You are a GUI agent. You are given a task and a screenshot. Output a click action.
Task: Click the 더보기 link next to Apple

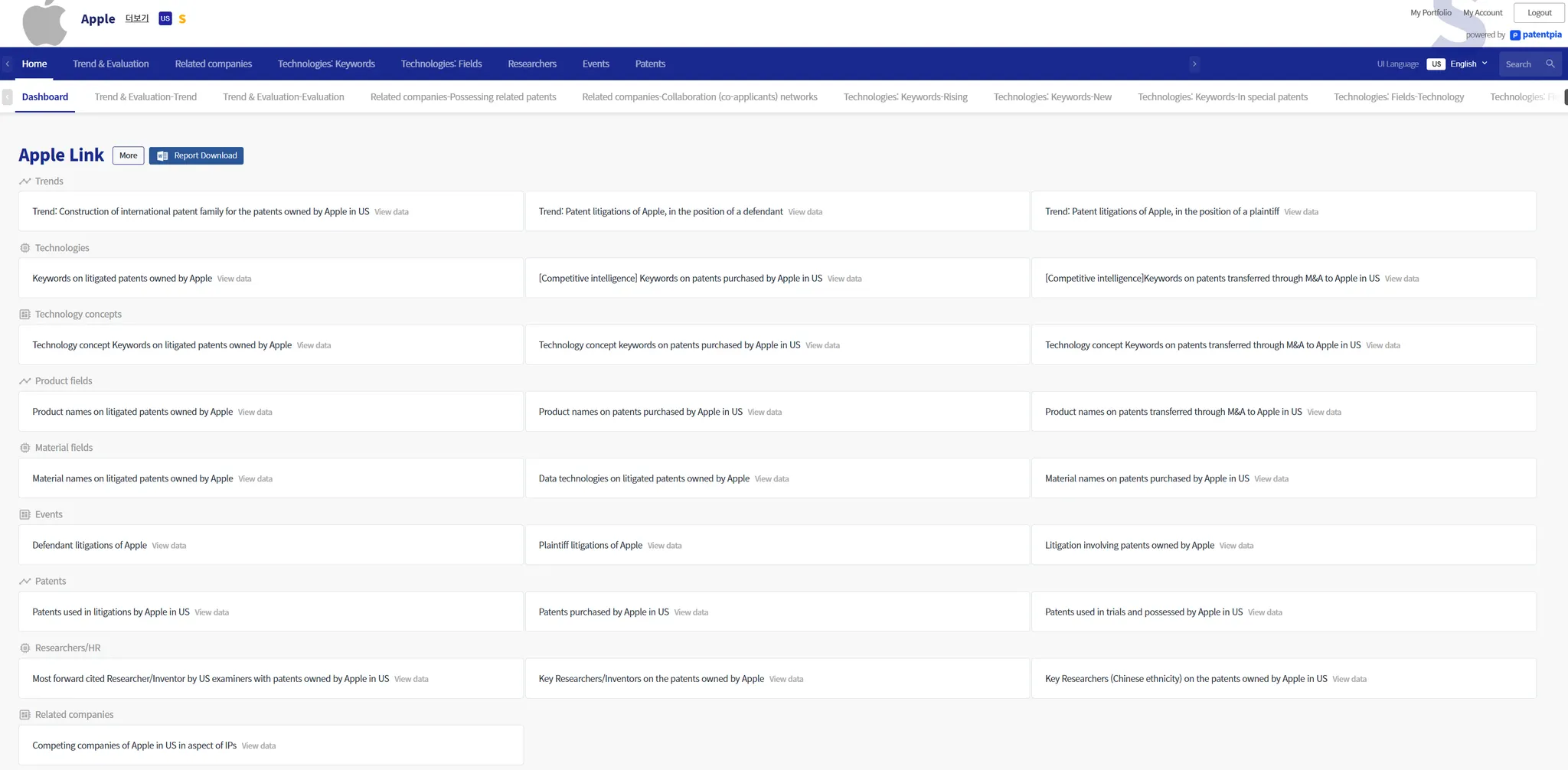click(137, 18)
